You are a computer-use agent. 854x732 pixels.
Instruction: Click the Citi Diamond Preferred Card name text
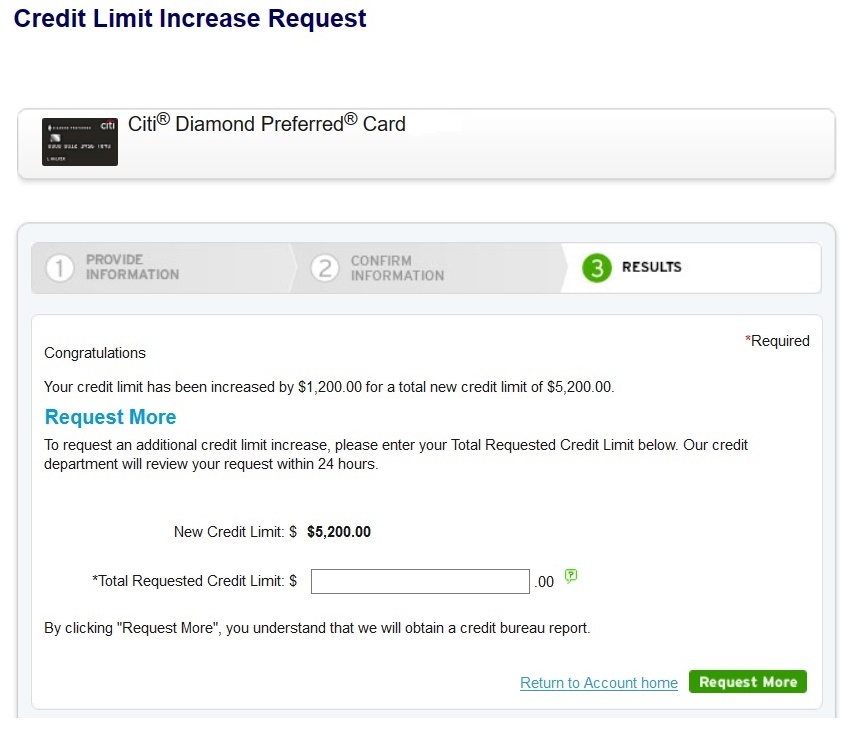(x=267, y=124)
